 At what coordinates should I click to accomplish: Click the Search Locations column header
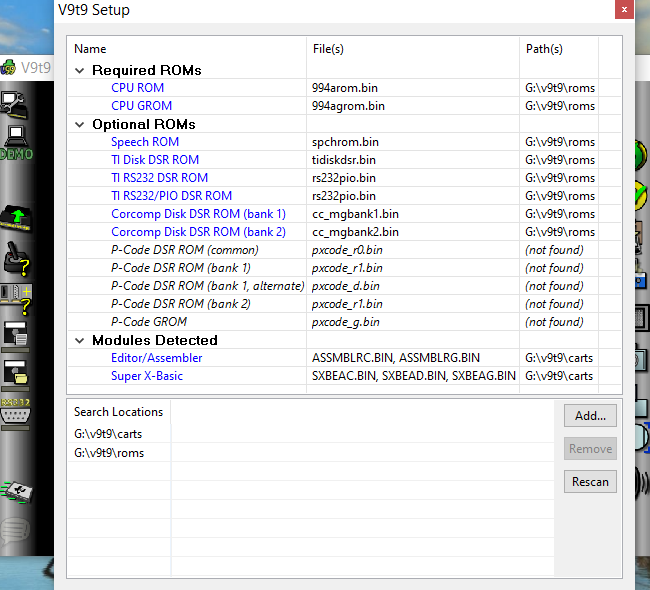click(119, 412)
